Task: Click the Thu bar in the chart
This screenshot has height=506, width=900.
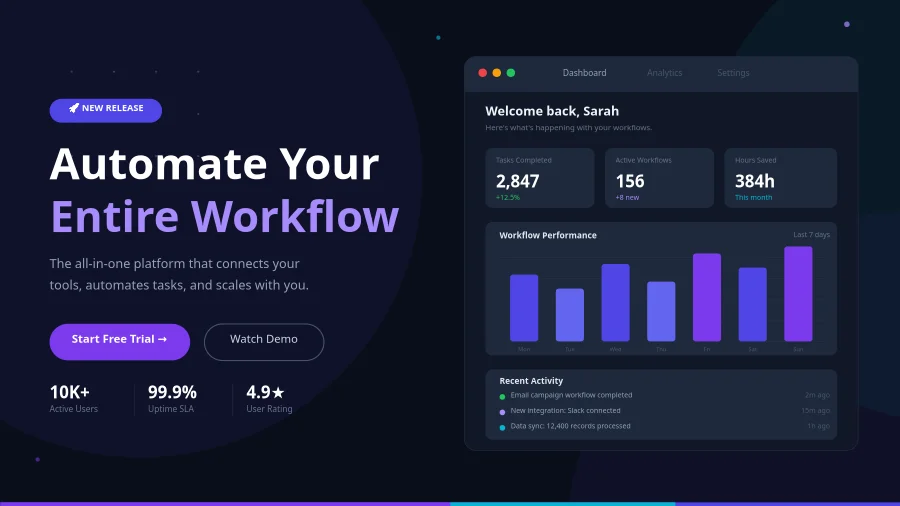Action: coord(661,312)
